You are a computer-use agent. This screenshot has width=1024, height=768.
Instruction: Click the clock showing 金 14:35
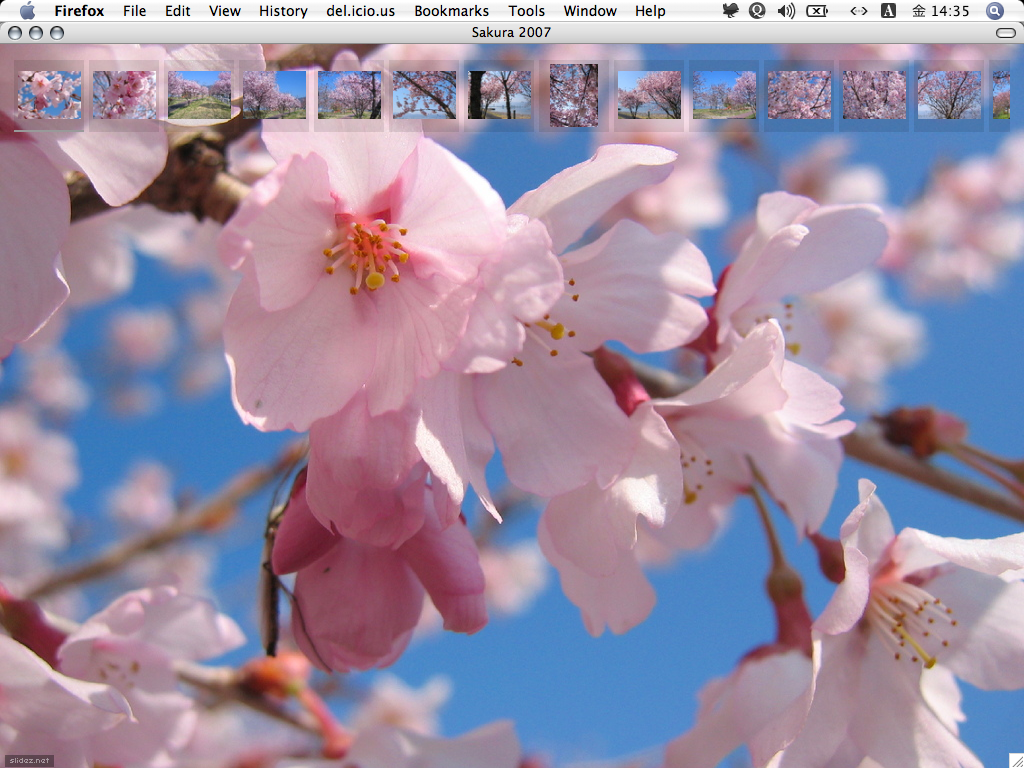(x=940, y=11)
